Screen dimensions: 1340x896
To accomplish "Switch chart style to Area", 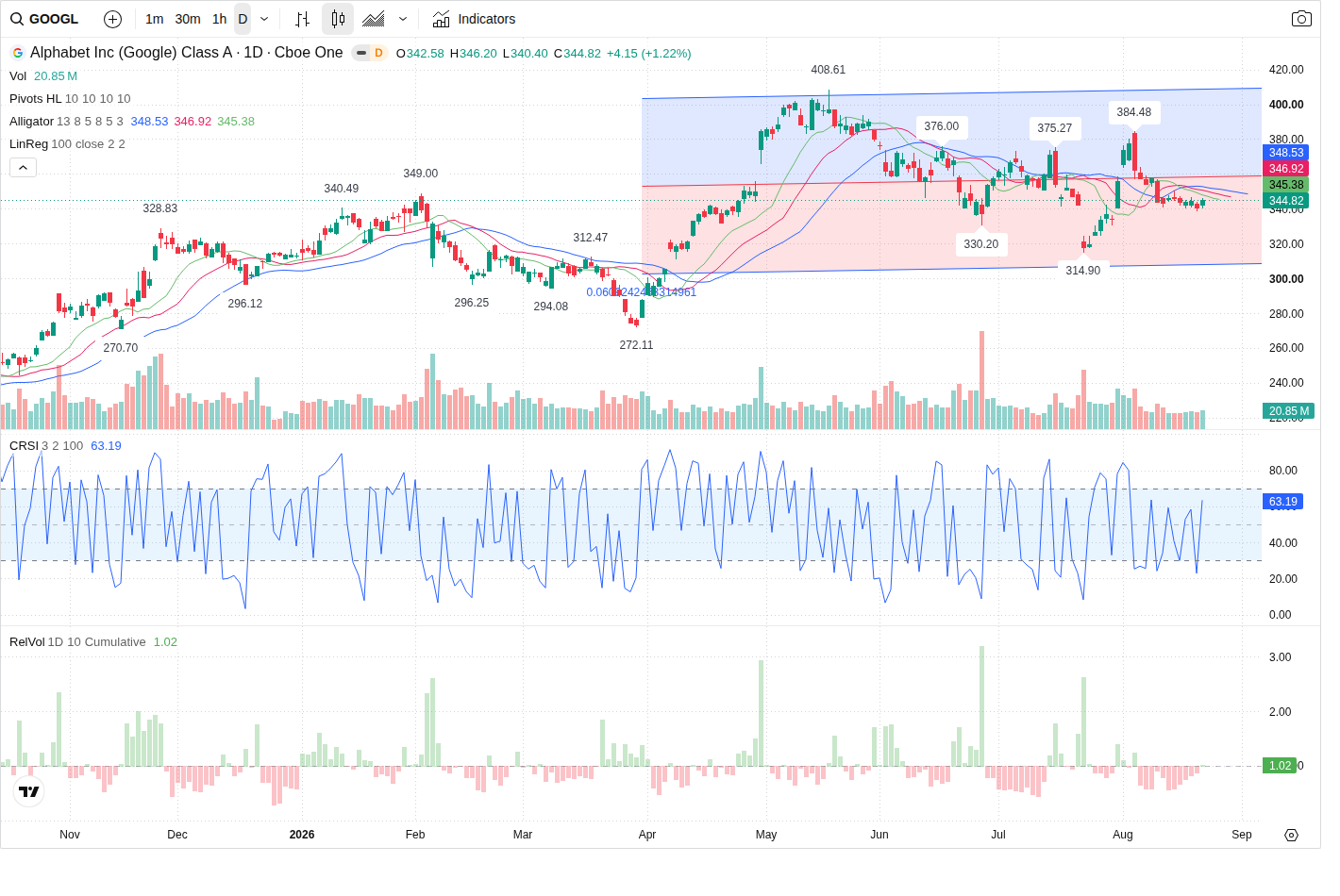I will coord(374,19).
